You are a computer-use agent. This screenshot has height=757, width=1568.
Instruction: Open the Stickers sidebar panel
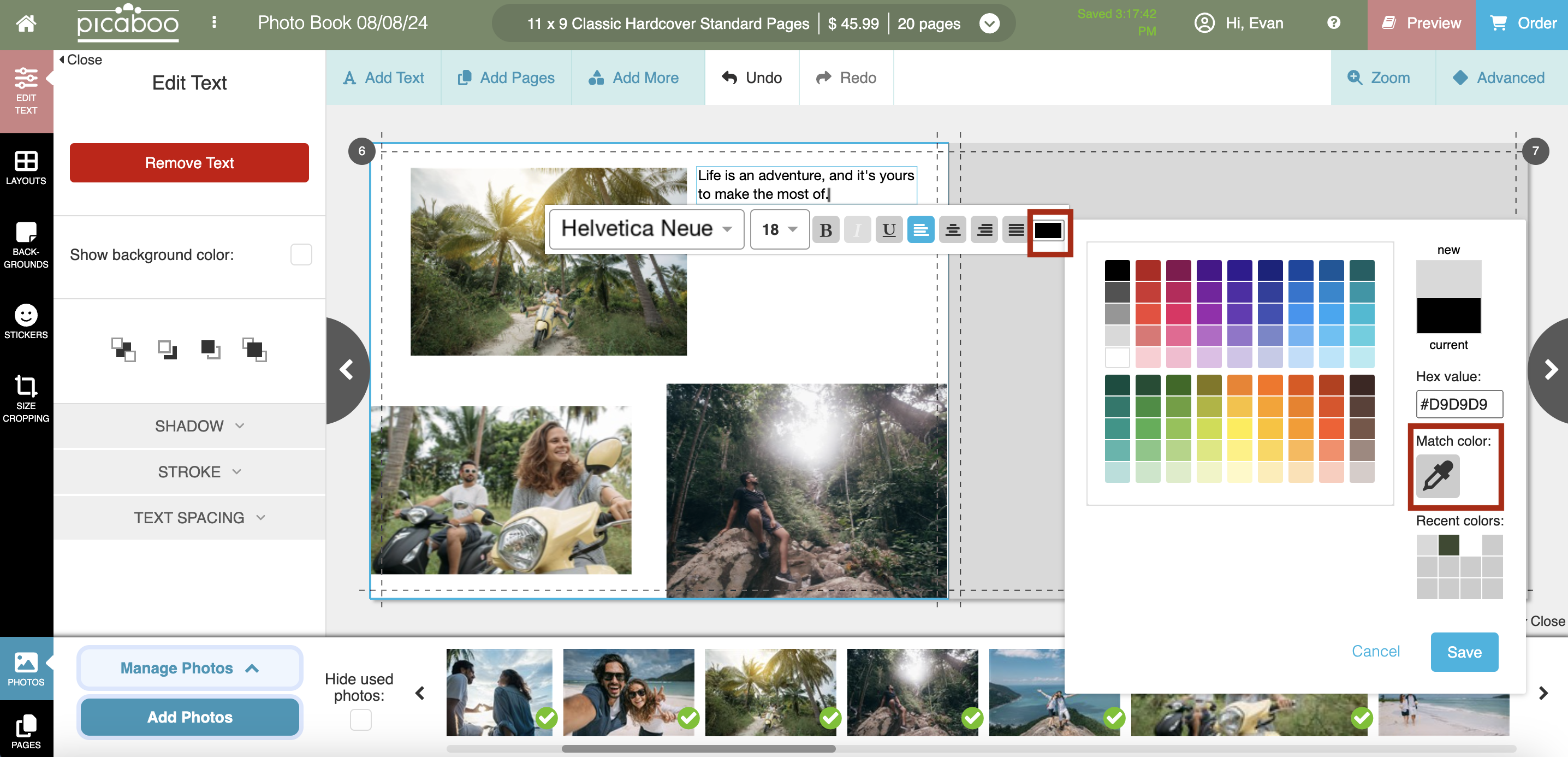(26, 322)
